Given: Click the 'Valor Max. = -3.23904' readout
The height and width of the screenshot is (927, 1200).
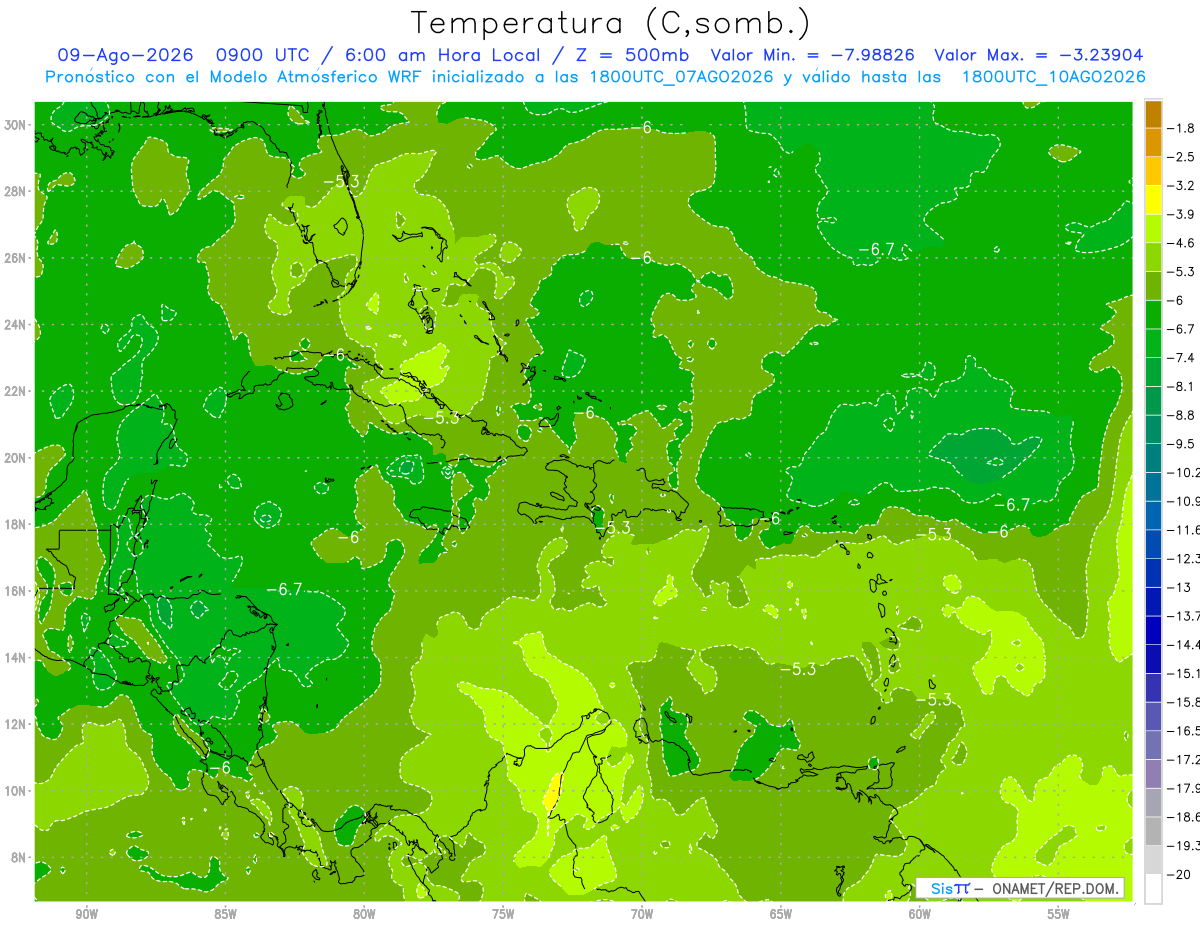Looking at the screenshot, I should (x=1038, y=56).
